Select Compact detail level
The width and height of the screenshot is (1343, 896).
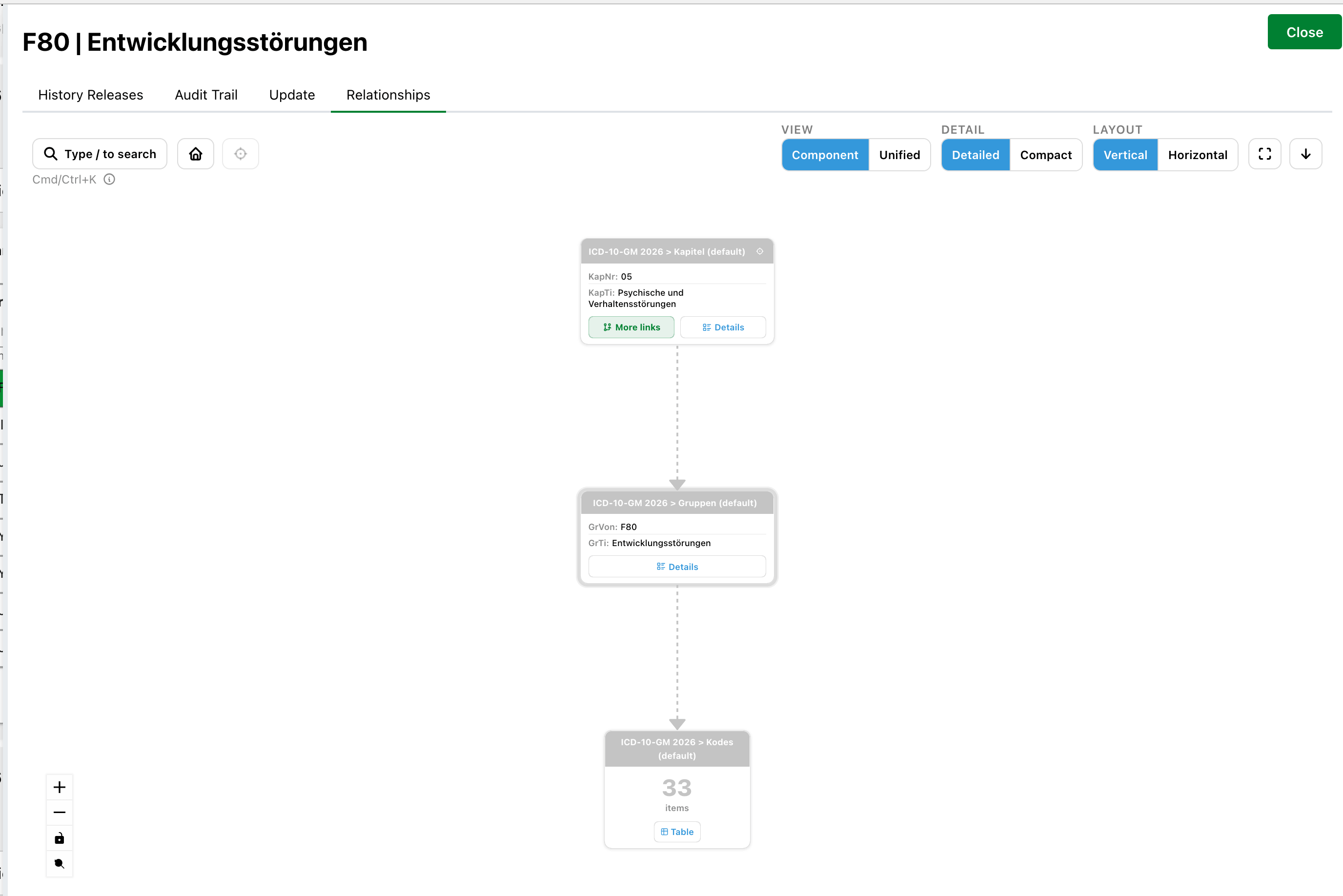1045,155
